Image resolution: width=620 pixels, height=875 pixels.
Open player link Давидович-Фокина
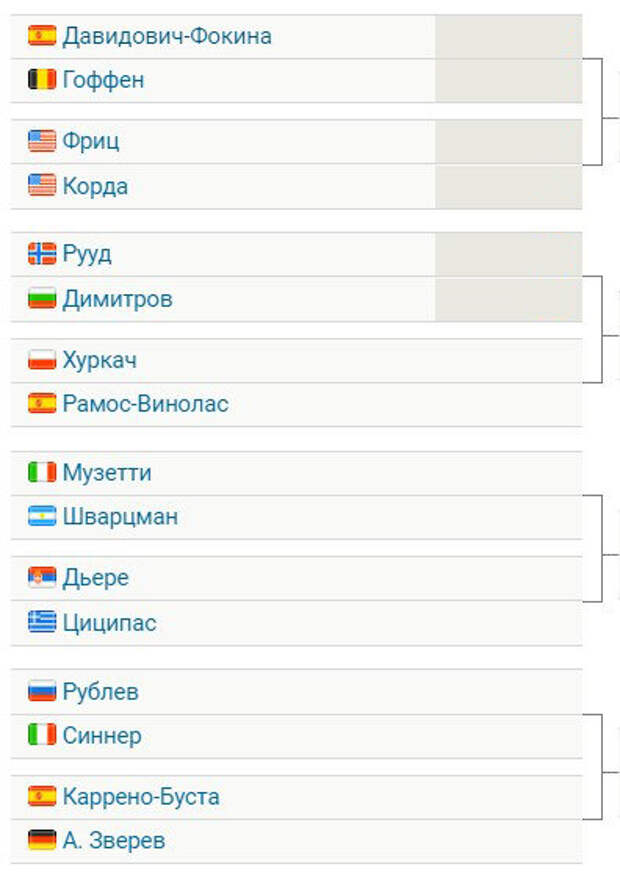pos(167,36)
